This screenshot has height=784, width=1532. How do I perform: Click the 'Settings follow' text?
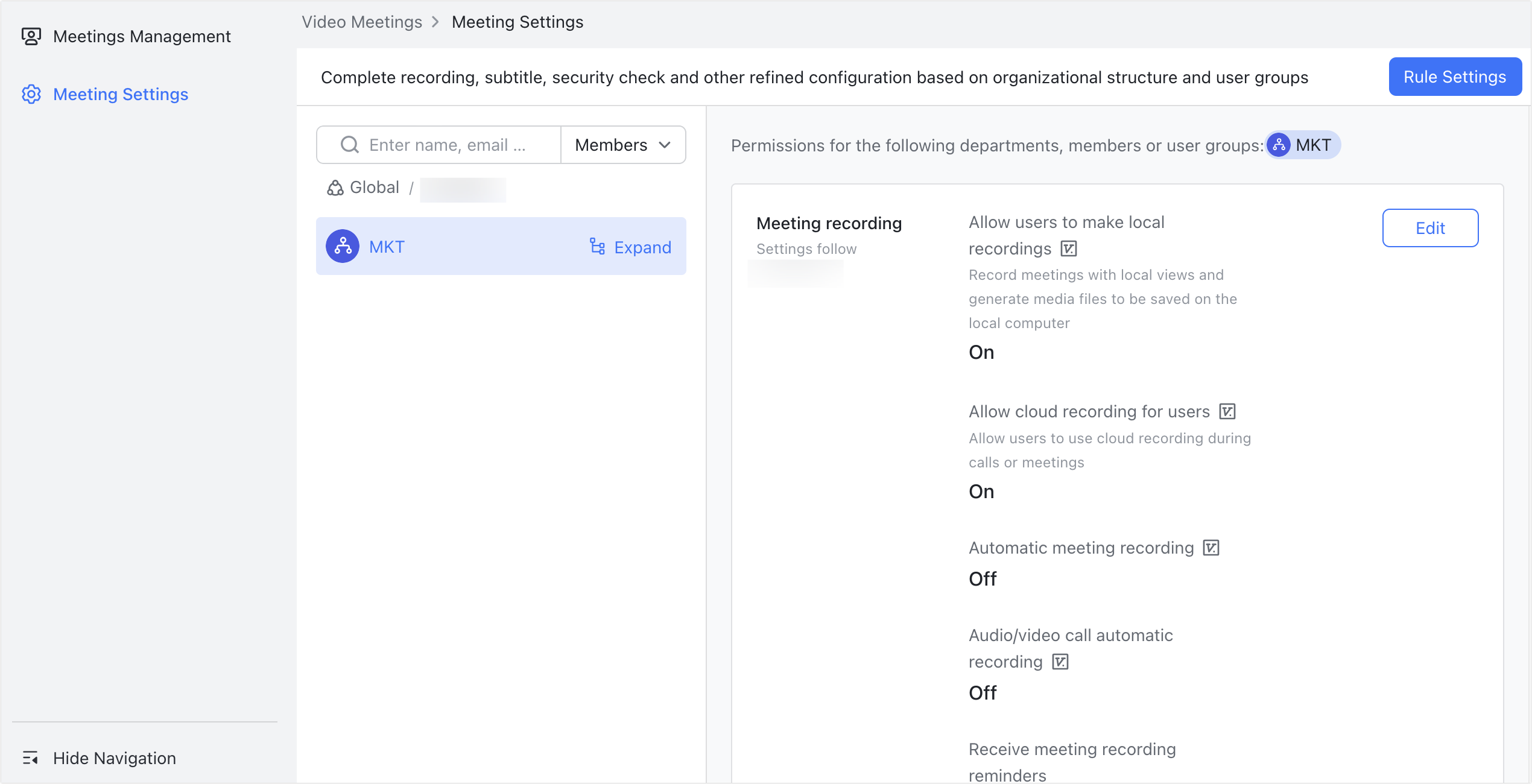806,249
